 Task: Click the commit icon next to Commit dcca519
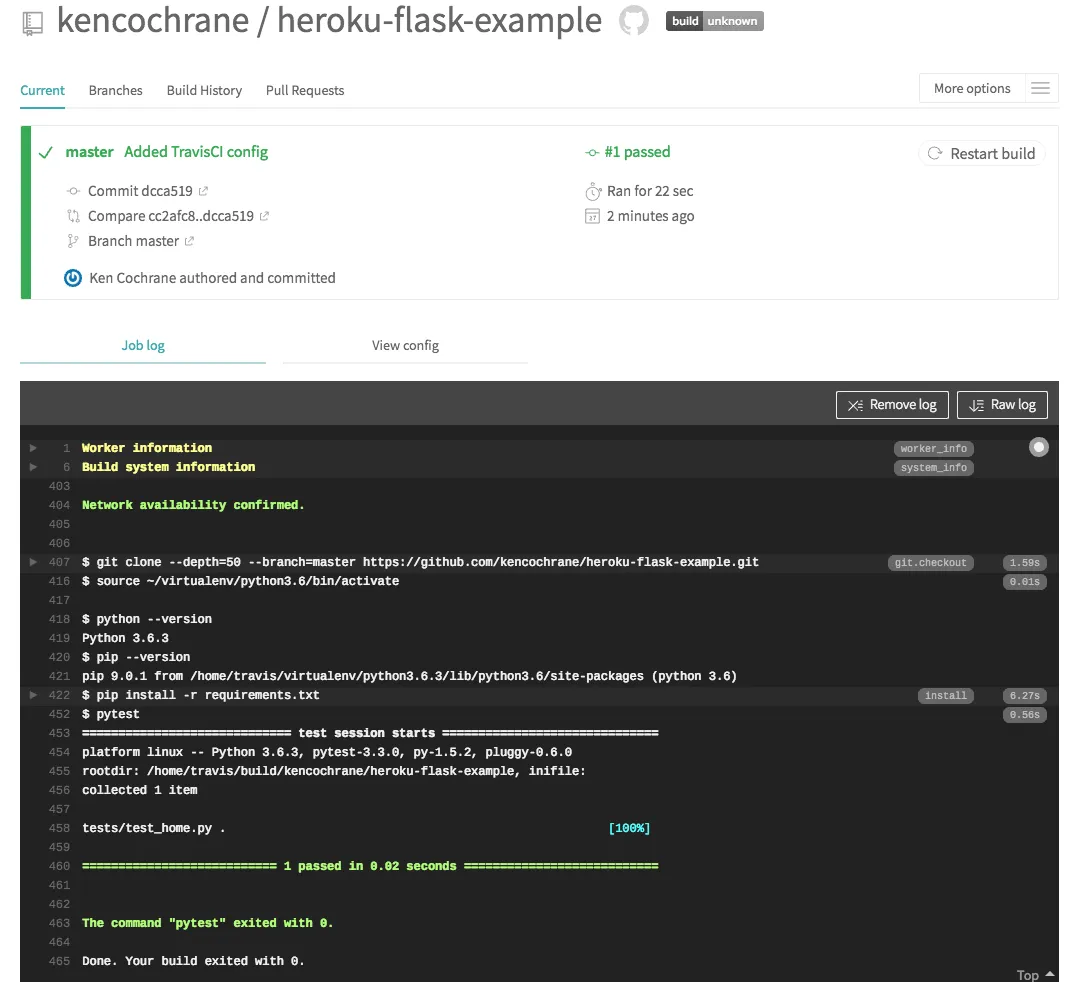[73, 191]
